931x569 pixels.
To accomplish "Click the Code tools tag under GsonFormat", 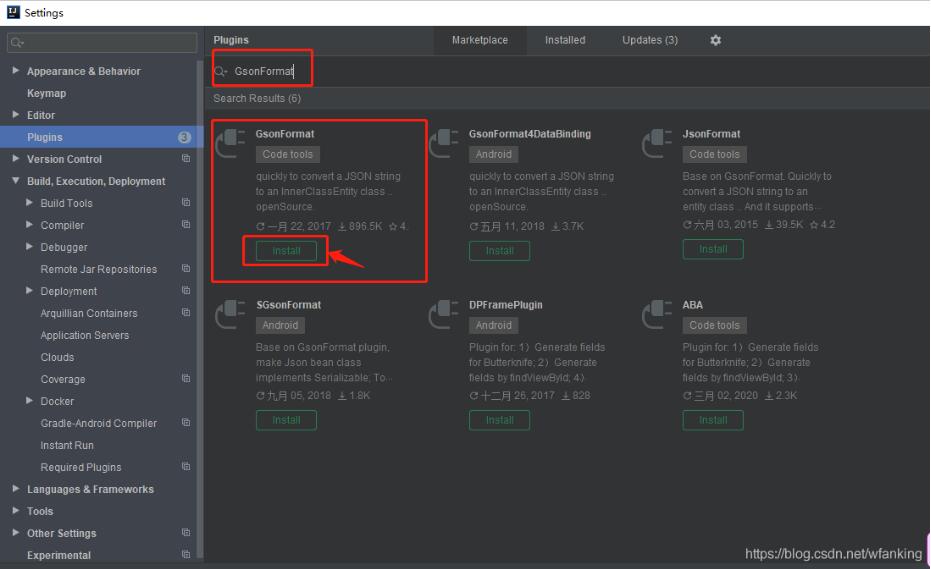I will 287,154.
